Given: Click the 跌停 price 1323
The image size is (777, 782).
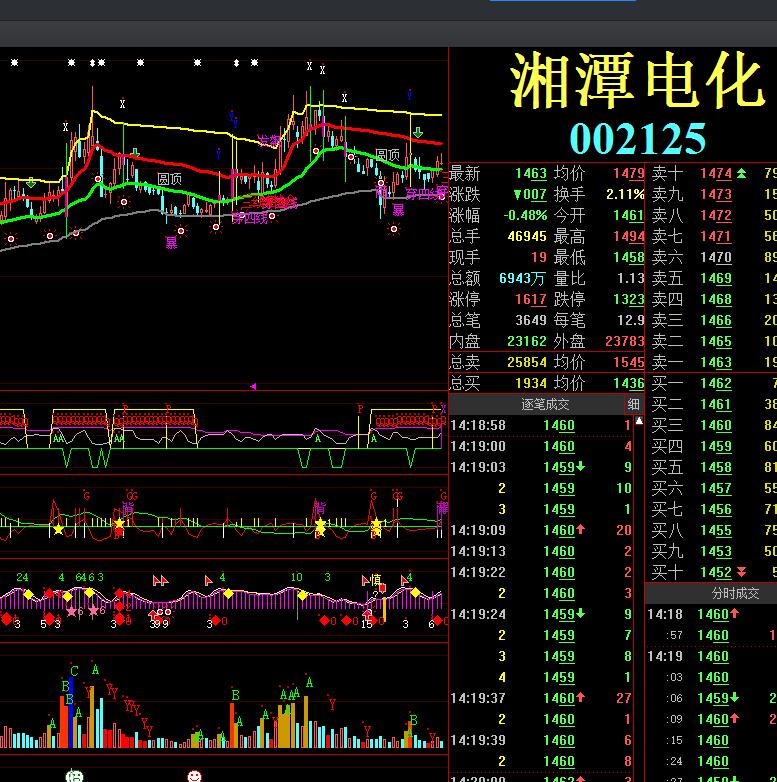Looking at the screenshot, I should (628, 299).
